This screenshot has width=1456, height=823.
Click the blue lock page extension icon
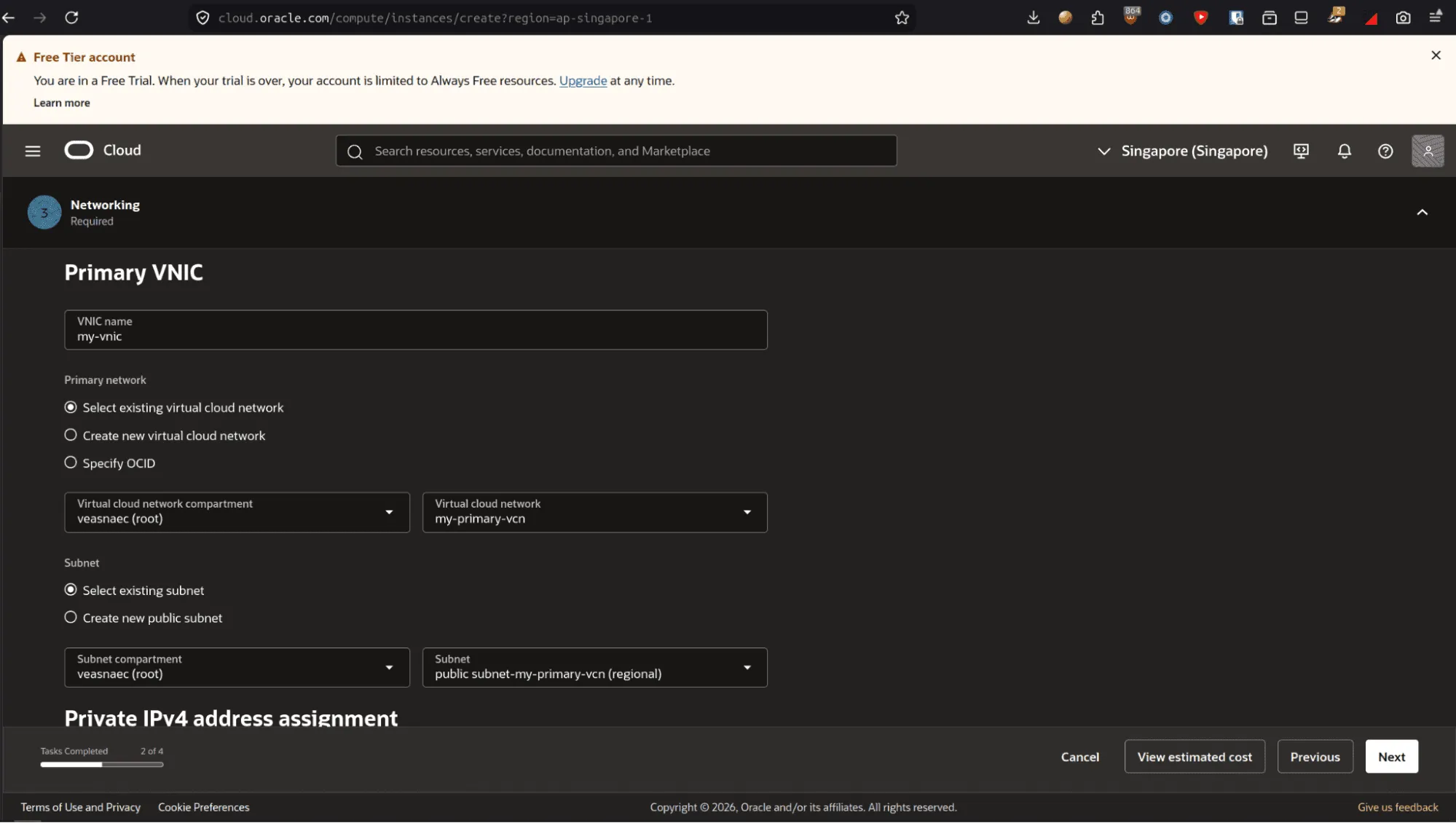(x=1236, y=17)
